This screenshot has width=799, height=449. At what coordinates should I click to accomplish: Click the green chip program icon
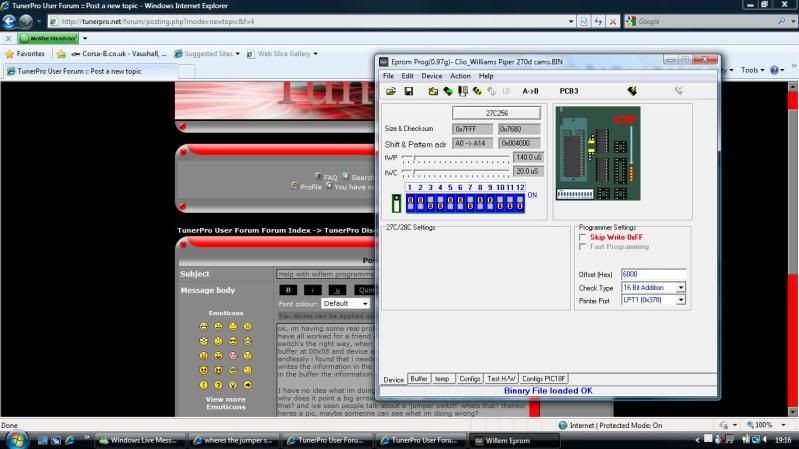448,91
